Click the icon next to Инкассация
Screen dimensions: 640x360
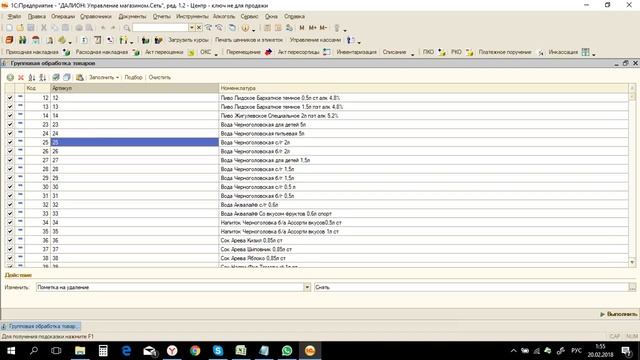coord(586,52)
